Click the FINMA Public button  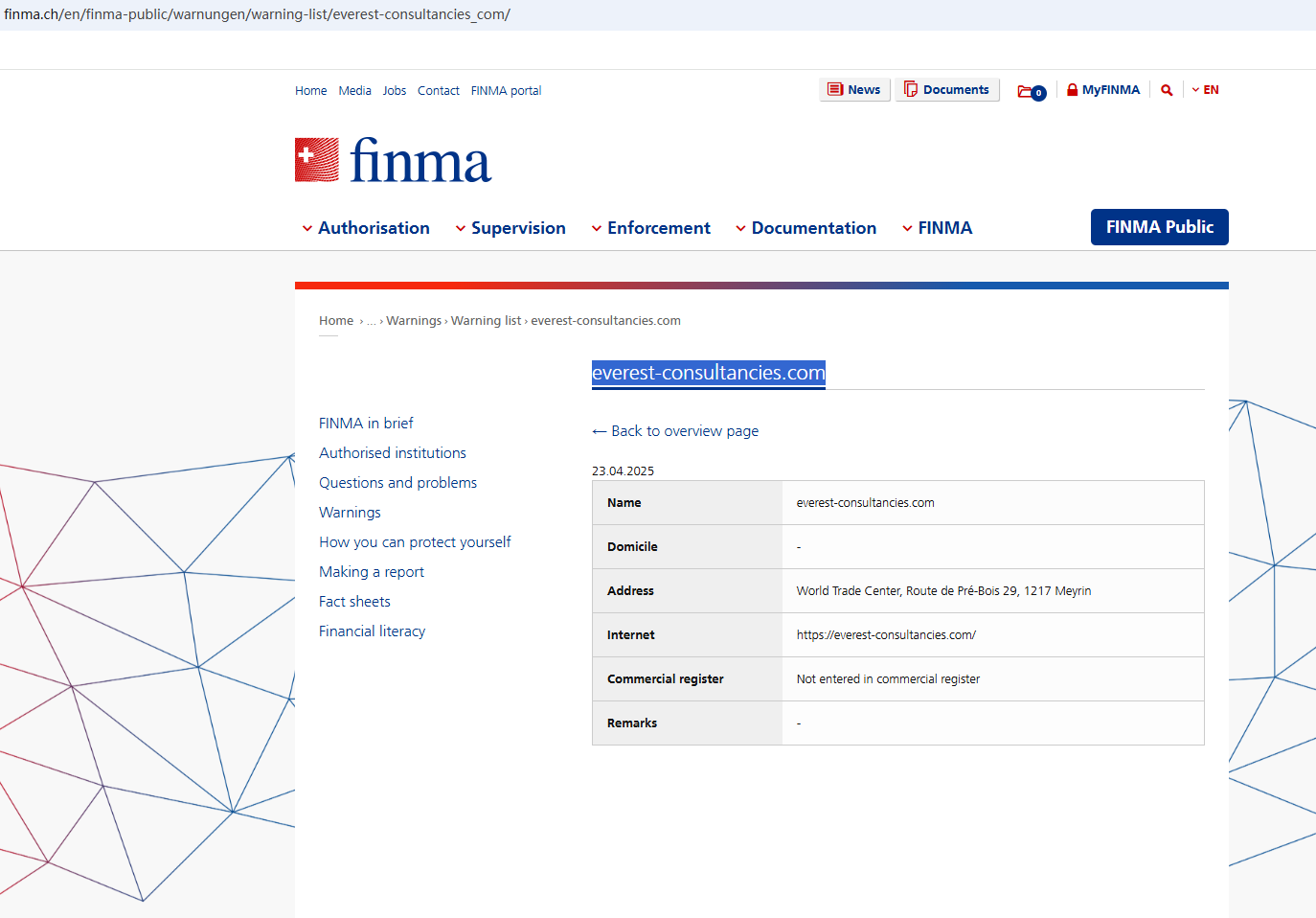(1160, 227)
